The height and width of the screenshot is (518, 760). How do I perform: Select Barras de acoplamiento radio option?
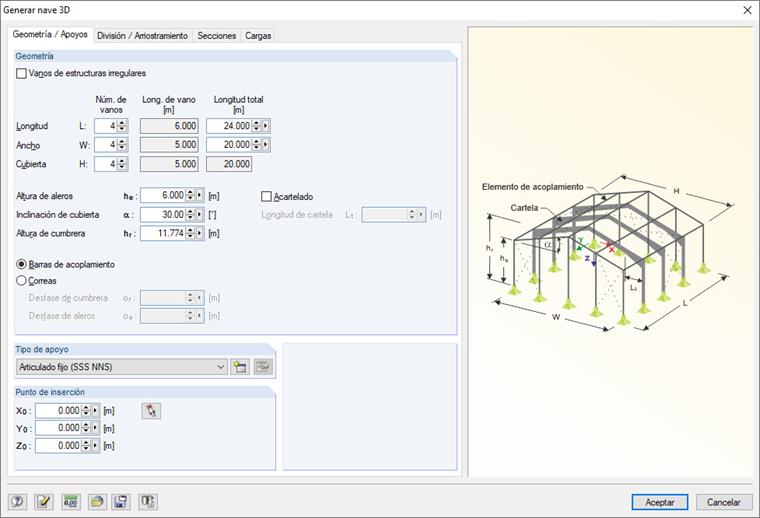[x=21, y=265]
